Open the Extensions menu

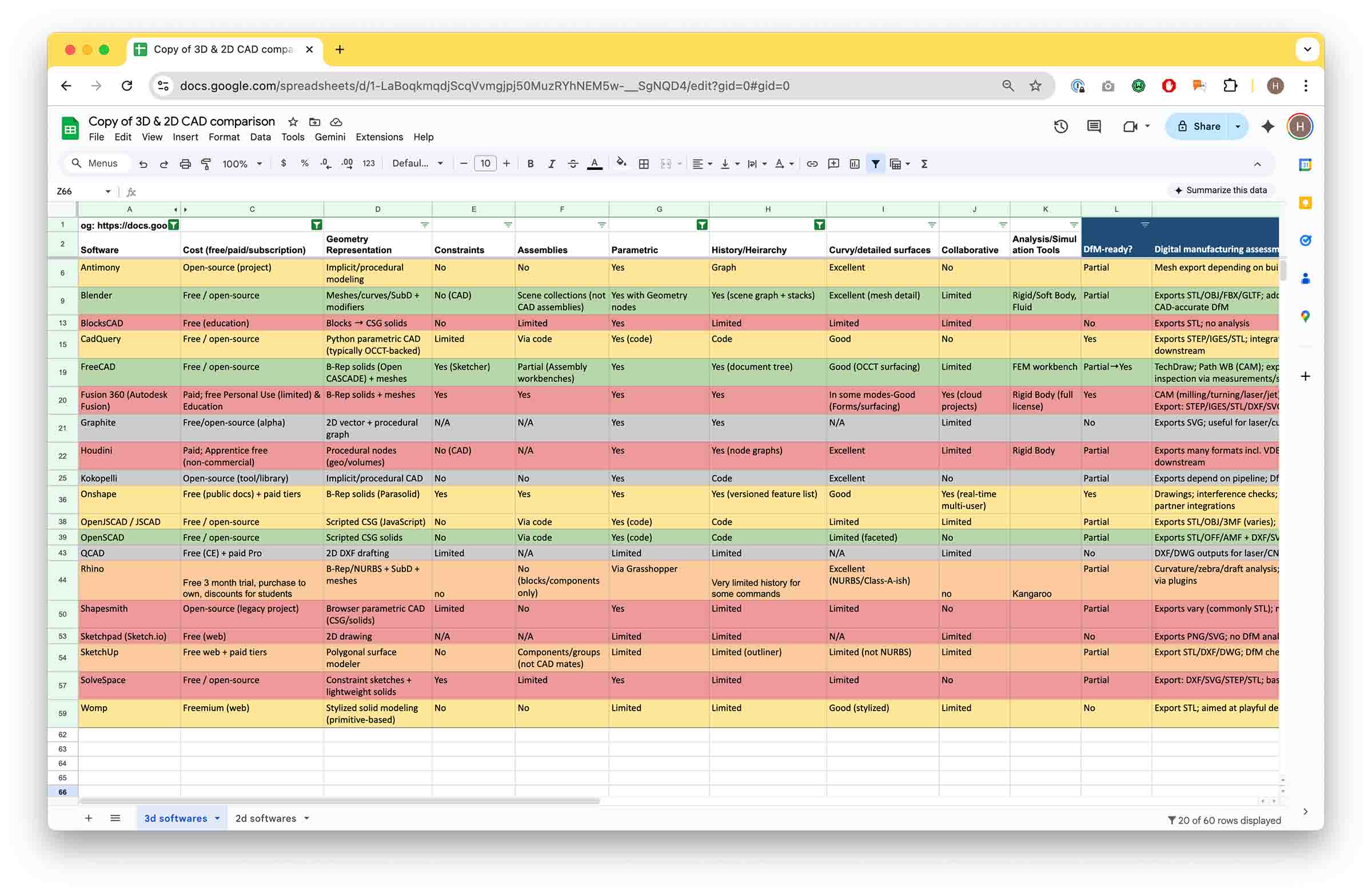click(379, 137)
